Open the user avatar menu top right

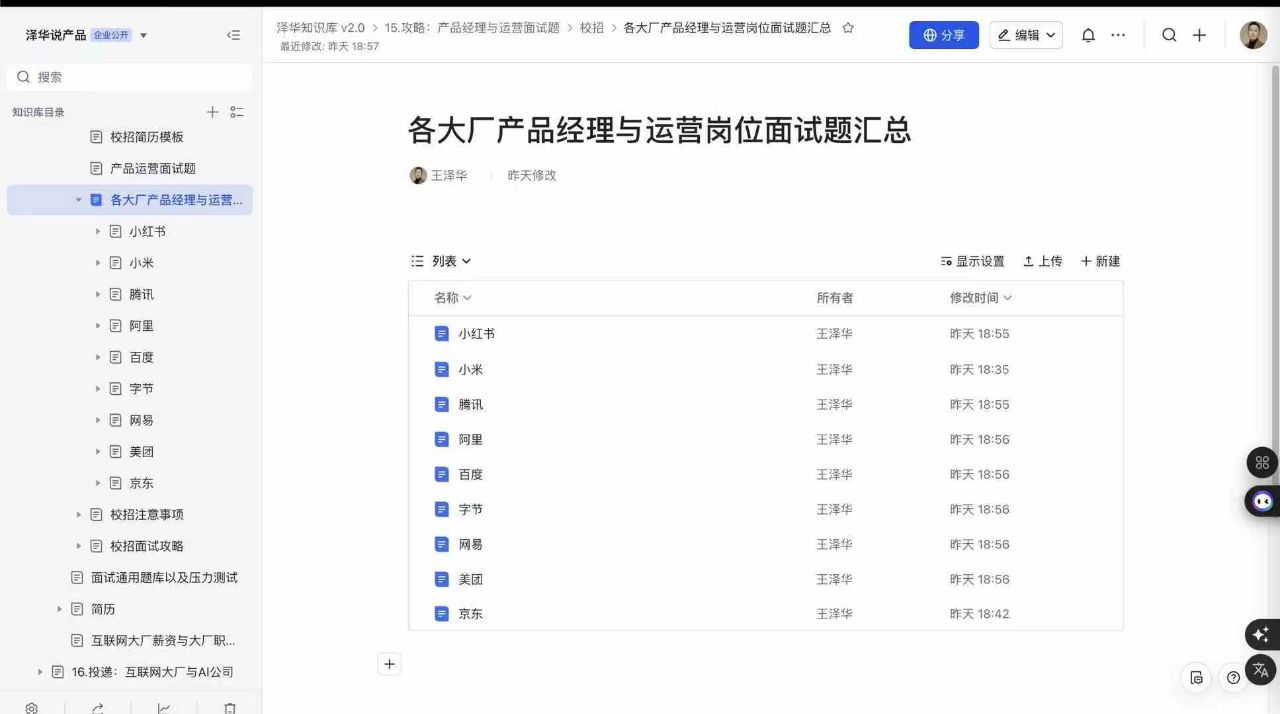point(1253,35)
